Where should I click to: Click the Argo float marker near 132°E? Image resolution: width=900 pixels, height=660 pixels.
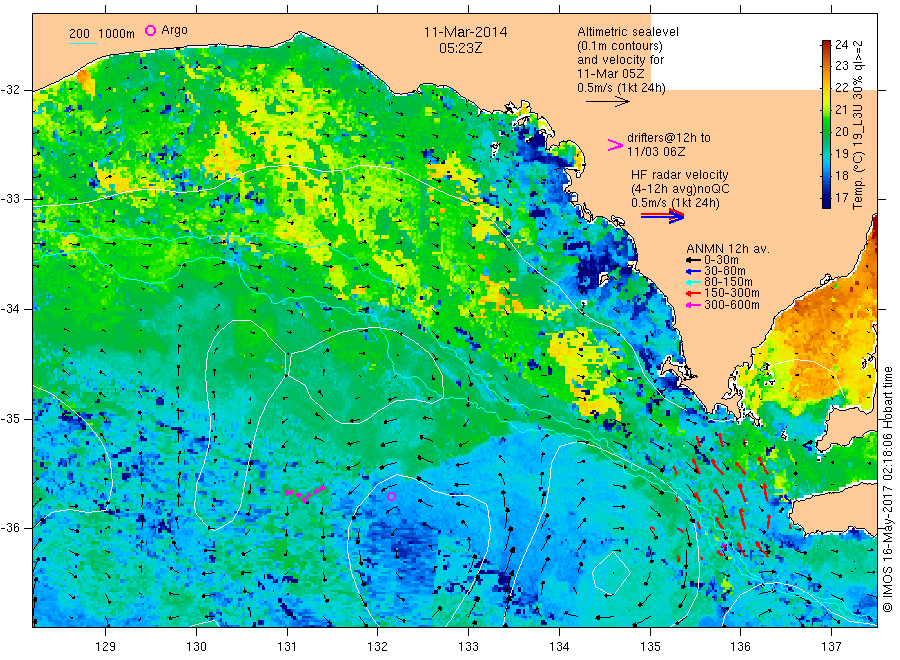pyautogui.click(x=391, y=496)
